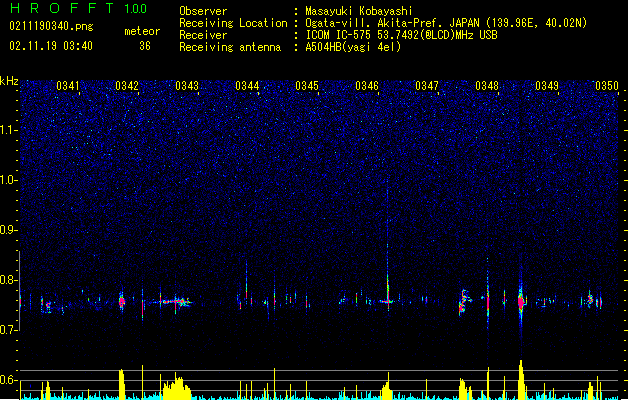Click the zigzag echo between 0347 and 0348
Viewport: 629px width, 400px height.
(465, 301)
